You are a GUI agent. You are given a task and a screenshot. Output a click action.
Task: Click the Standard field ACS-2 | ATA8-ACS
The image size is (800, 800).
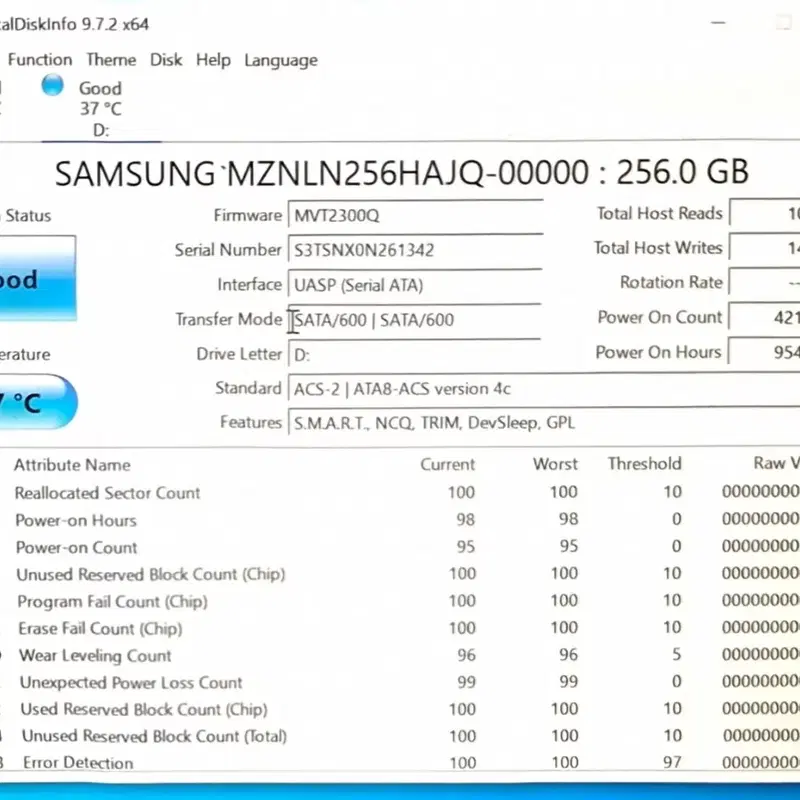[x=544, y=389]
